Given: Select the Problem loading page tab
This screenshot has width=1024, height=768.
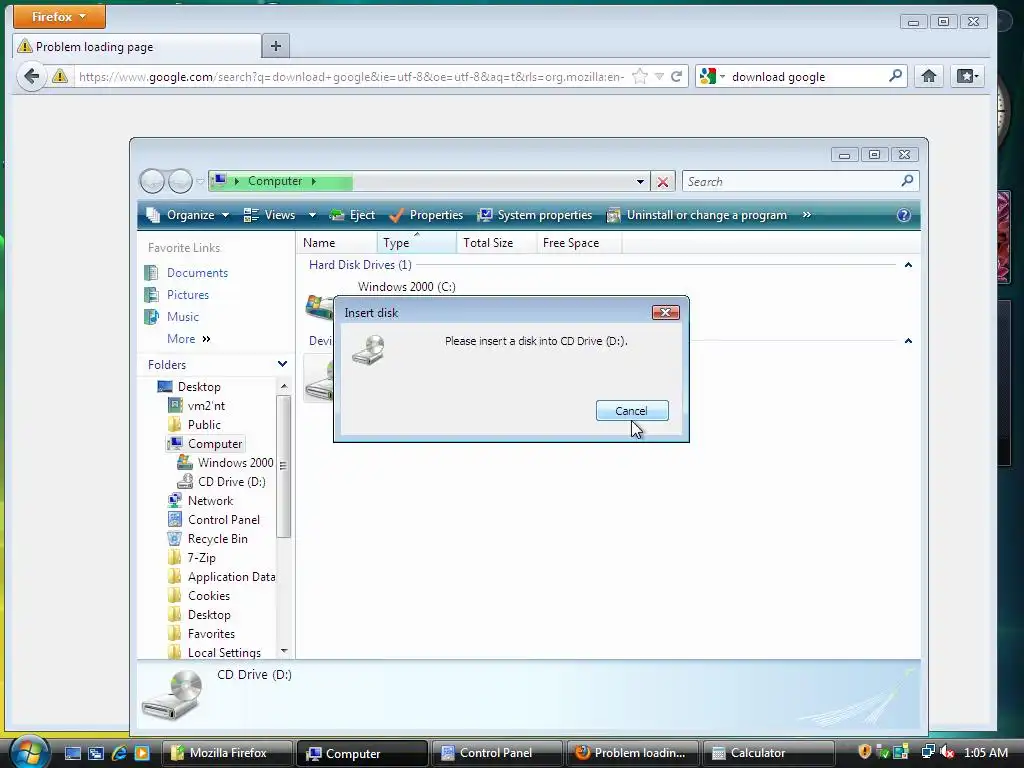Looking at the screenshot, I should [137, 47].
